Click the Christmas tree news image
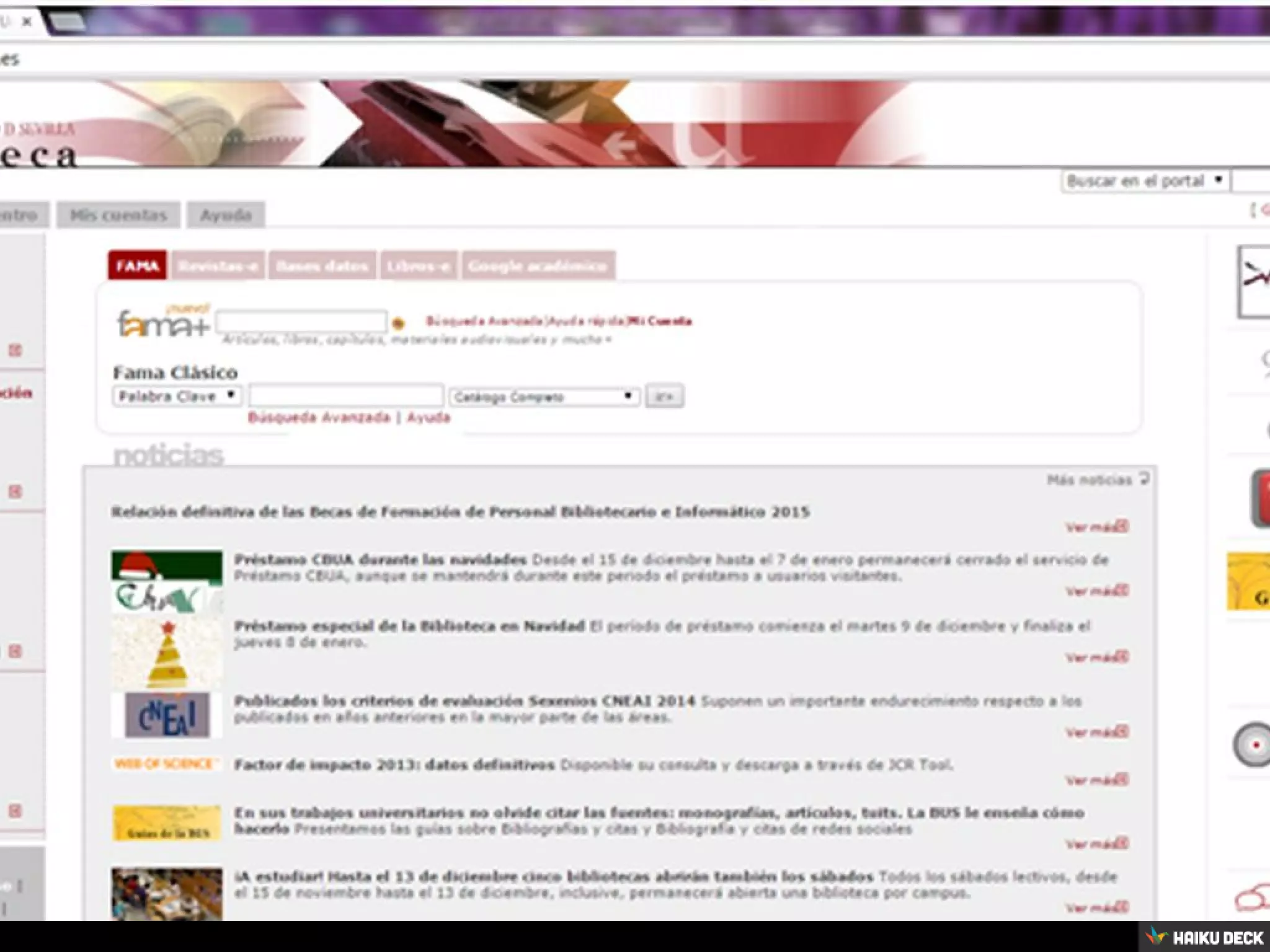 [x=167, y=653]
